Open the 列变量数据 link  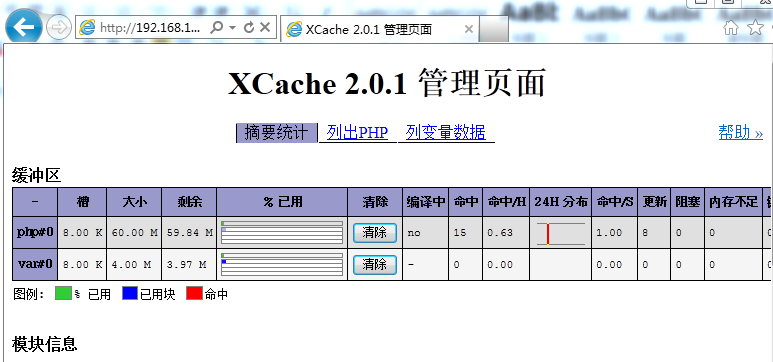(x=446, y=133)
